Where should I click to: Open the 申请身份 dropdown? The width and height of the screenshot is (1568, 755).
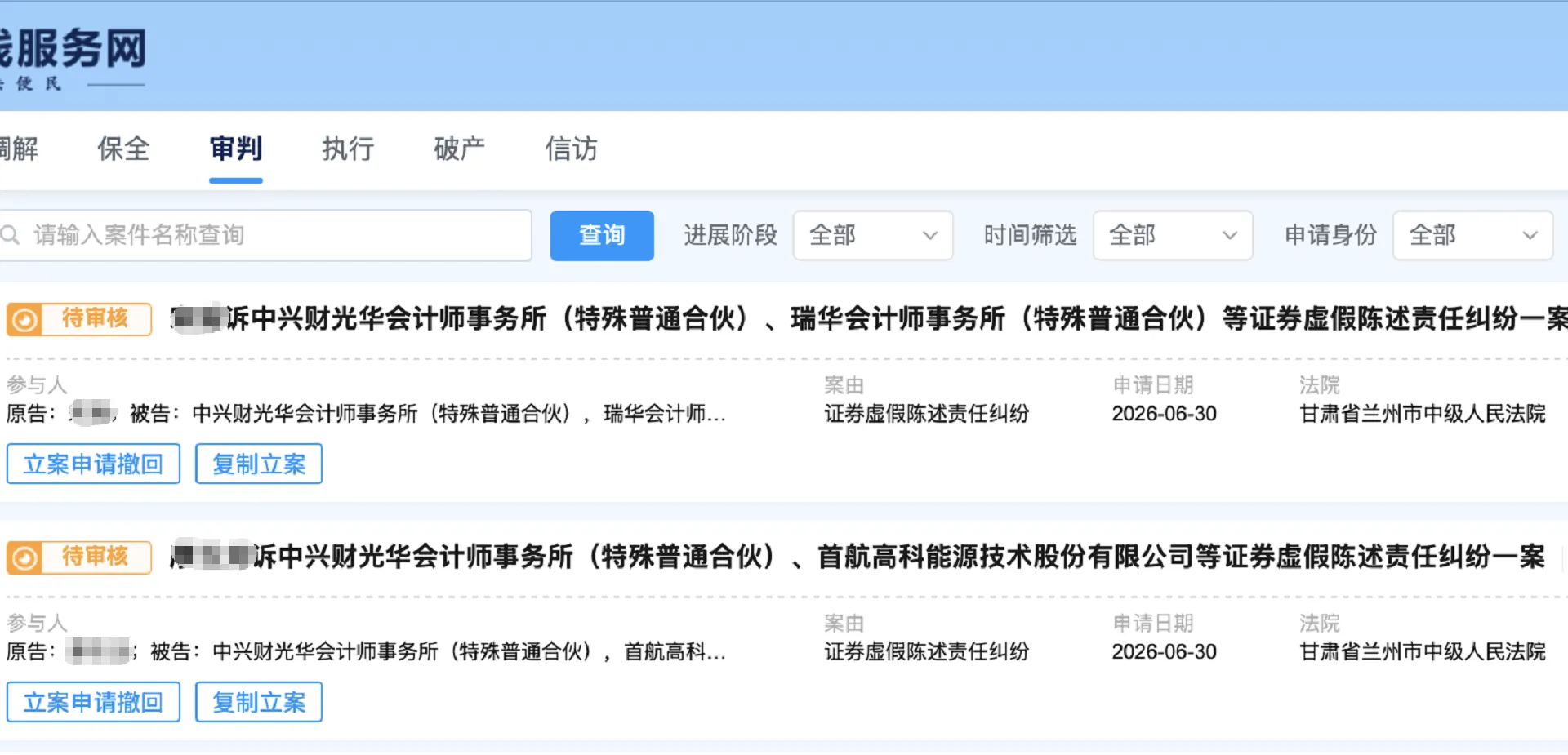(x=1472, y=235)
